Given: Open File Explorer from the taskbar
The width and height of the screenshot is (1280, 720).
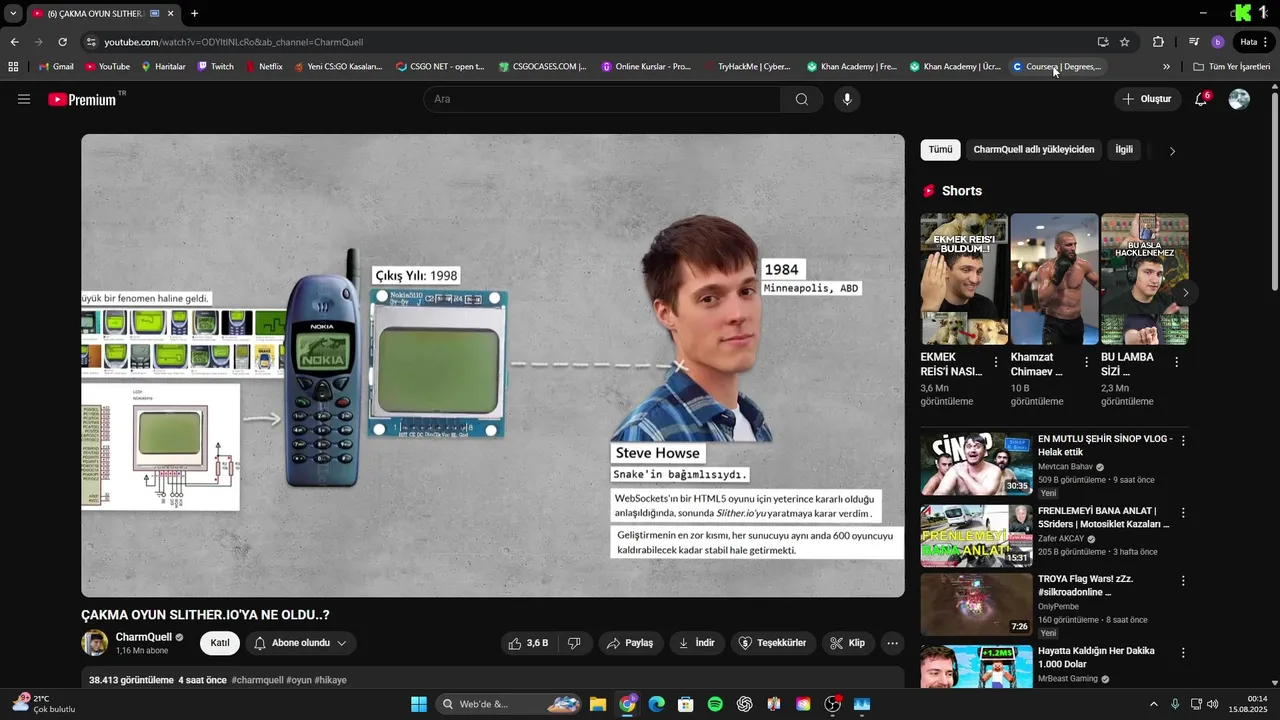Looking at the screenshot, I should click(x=597, y=704).
